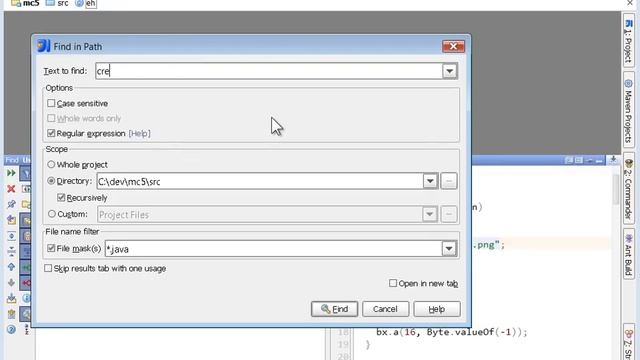Click the code line bx.a(16, Byte.valueOf(-1));
This screenshot has width=640, height=360.
pyautogui.click(x=452, y=332)
